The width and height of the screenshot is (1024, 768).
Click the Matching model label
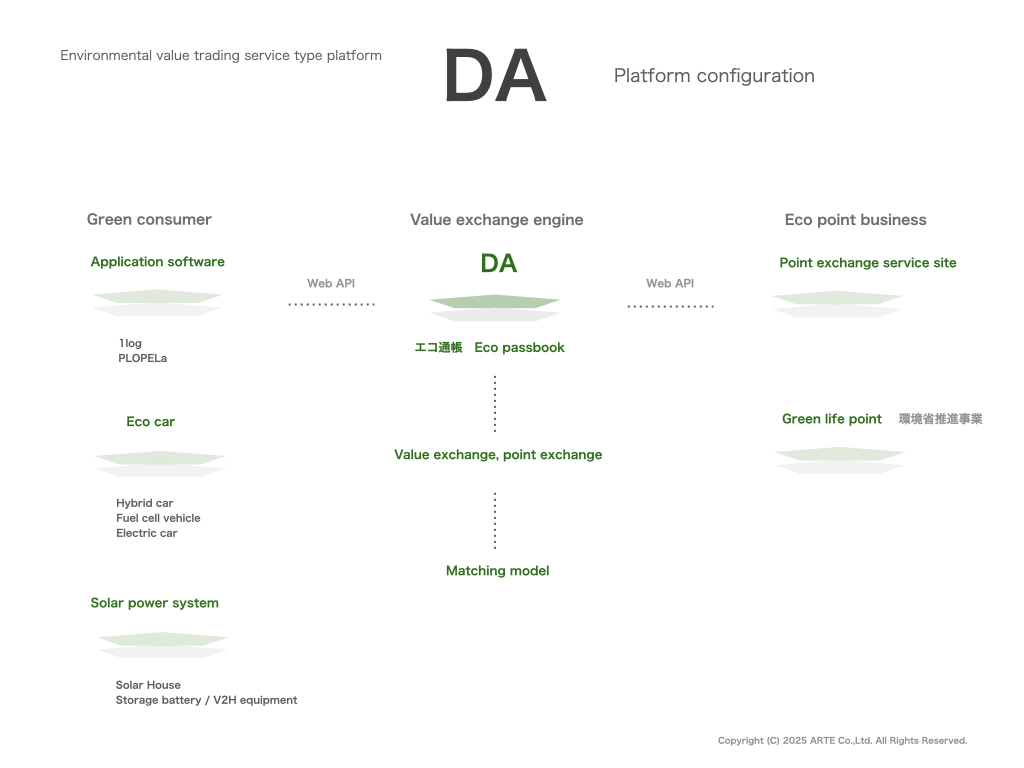497,571
